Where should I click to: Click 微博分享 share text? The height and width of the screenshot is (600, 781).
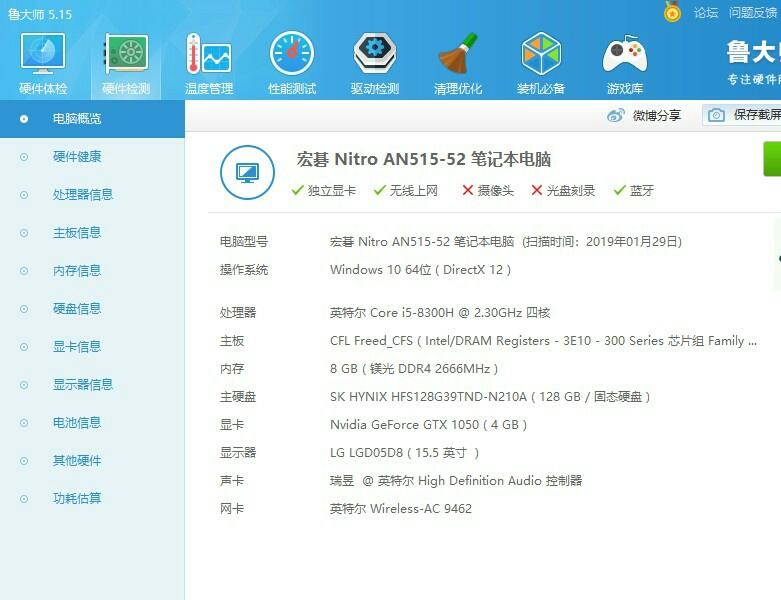pos(656,116)
